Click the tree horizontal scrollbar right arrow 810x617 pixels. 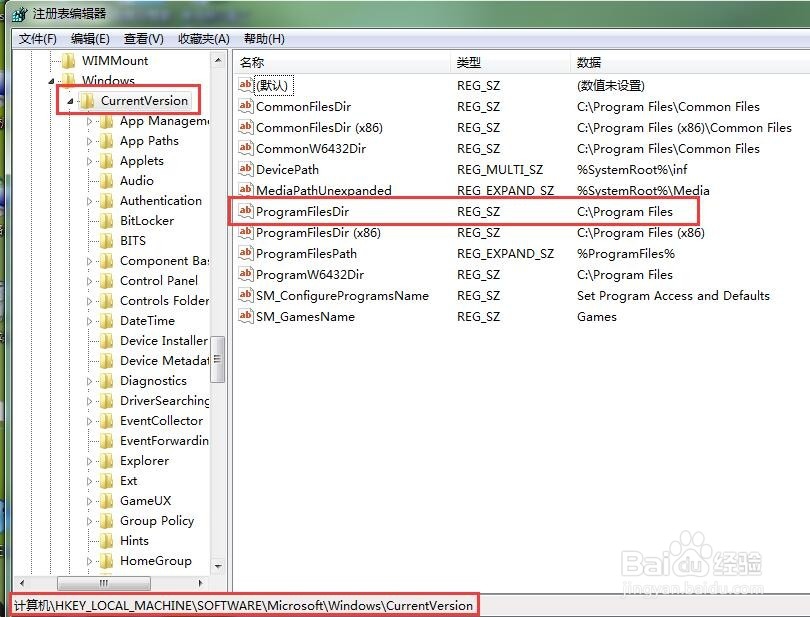200,583
